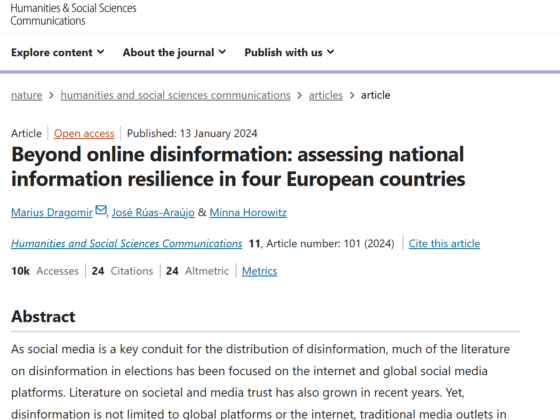Click the Published: 13 January 2024 date
560x420 pixels.
[192, 134]
